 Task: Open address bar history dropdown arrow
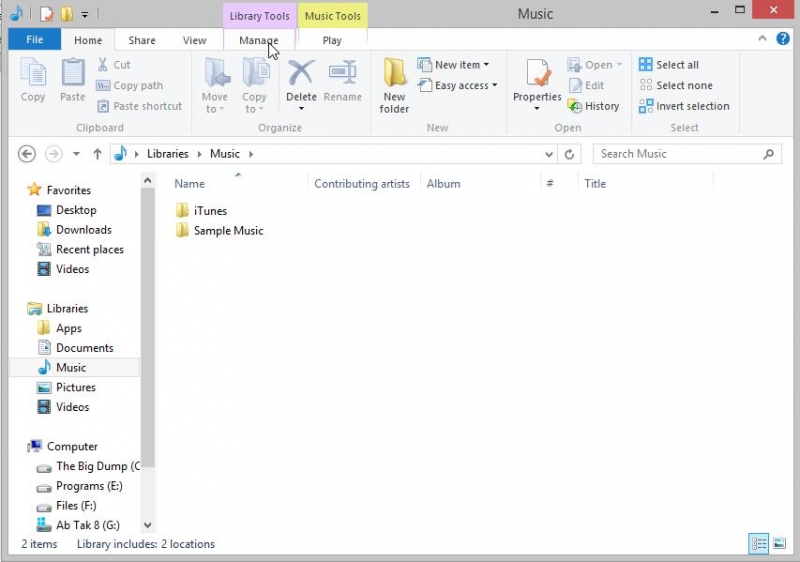tap(549, 154)
